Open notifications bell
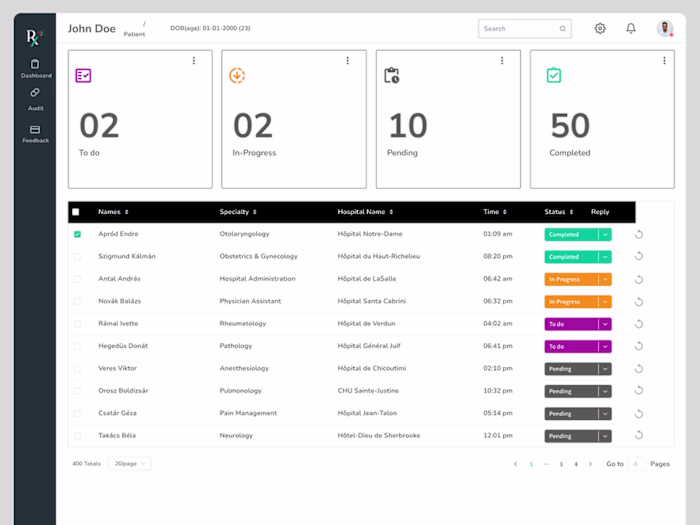The image size is (700, 525). tap(631, 29)
